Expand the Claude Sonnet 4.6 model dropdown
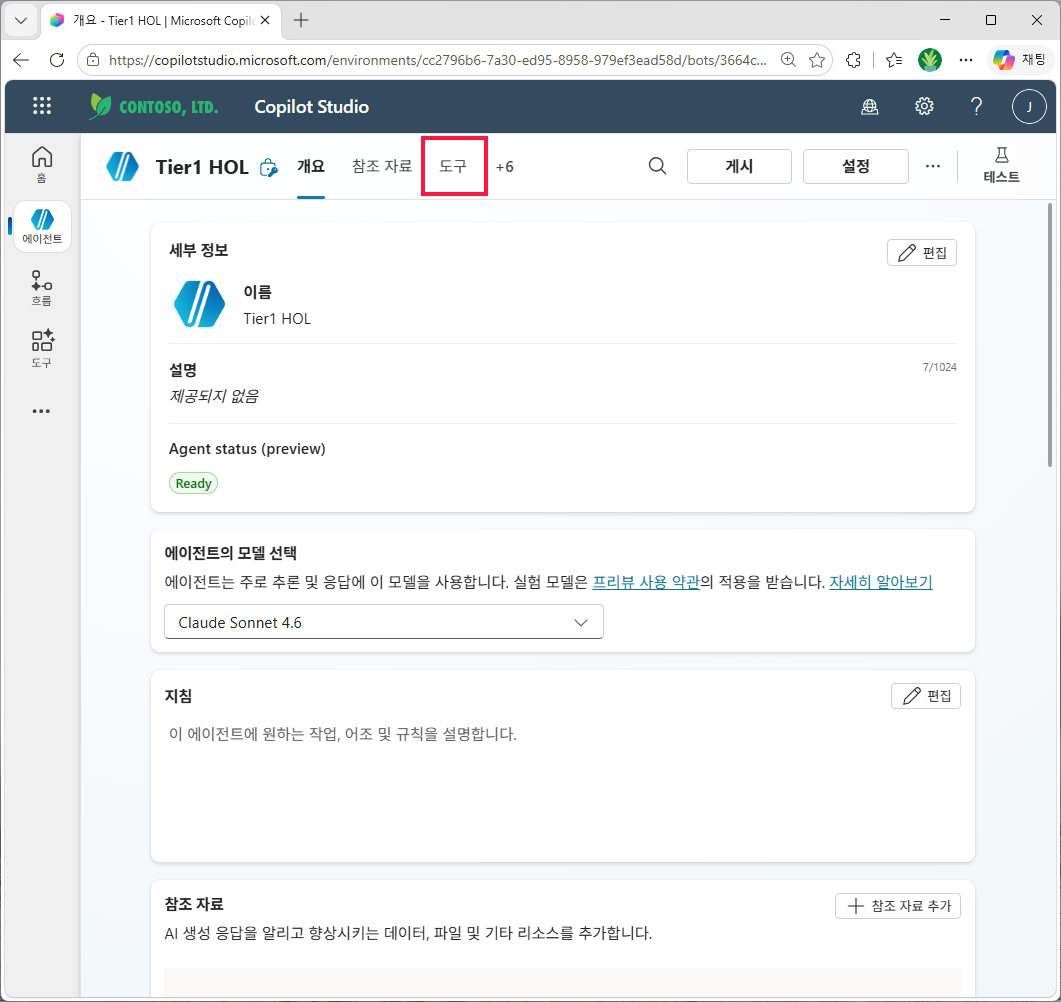Screen dimensions: 1061x1002 (384, 622)
